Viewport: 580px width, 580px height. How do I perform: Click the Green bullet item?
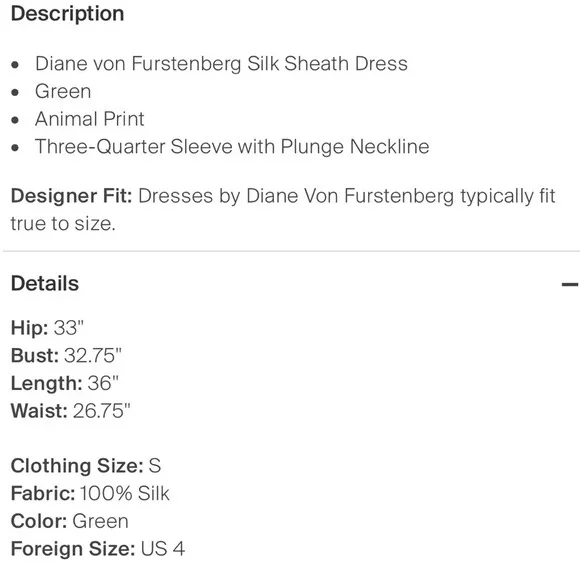point(63,91)
